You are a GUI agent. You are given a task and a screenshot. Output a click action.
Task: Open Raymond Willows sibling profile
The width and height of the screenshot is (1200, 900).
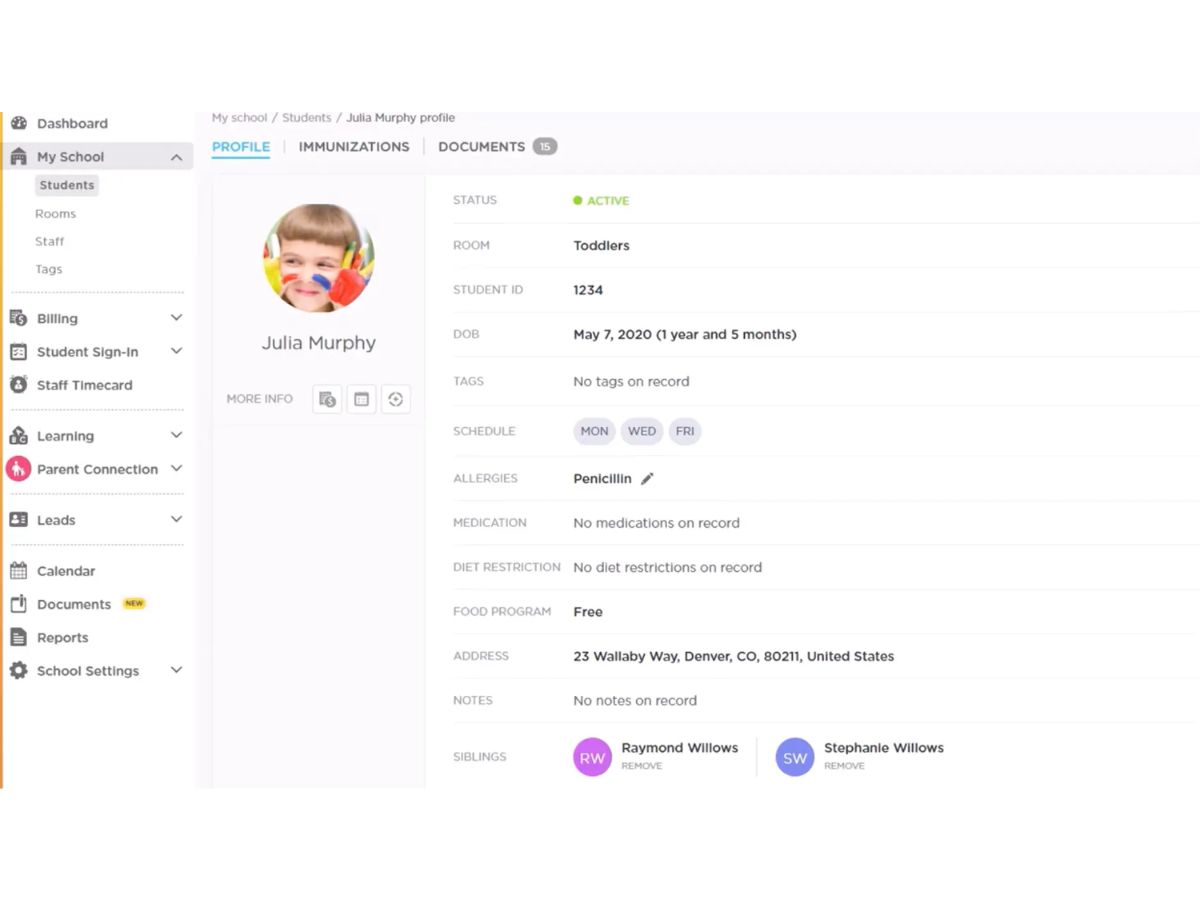coord(680,748)
